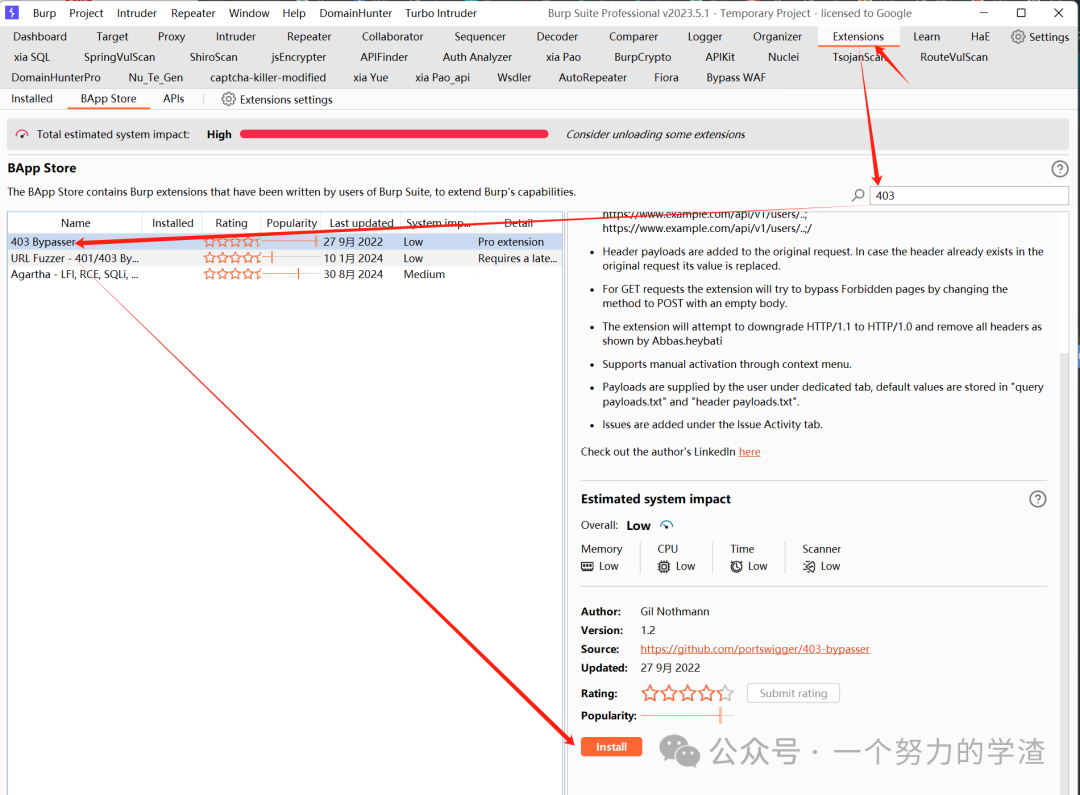Switch to the Logger tab
The image size is (1080, 795).
[705, 37]
